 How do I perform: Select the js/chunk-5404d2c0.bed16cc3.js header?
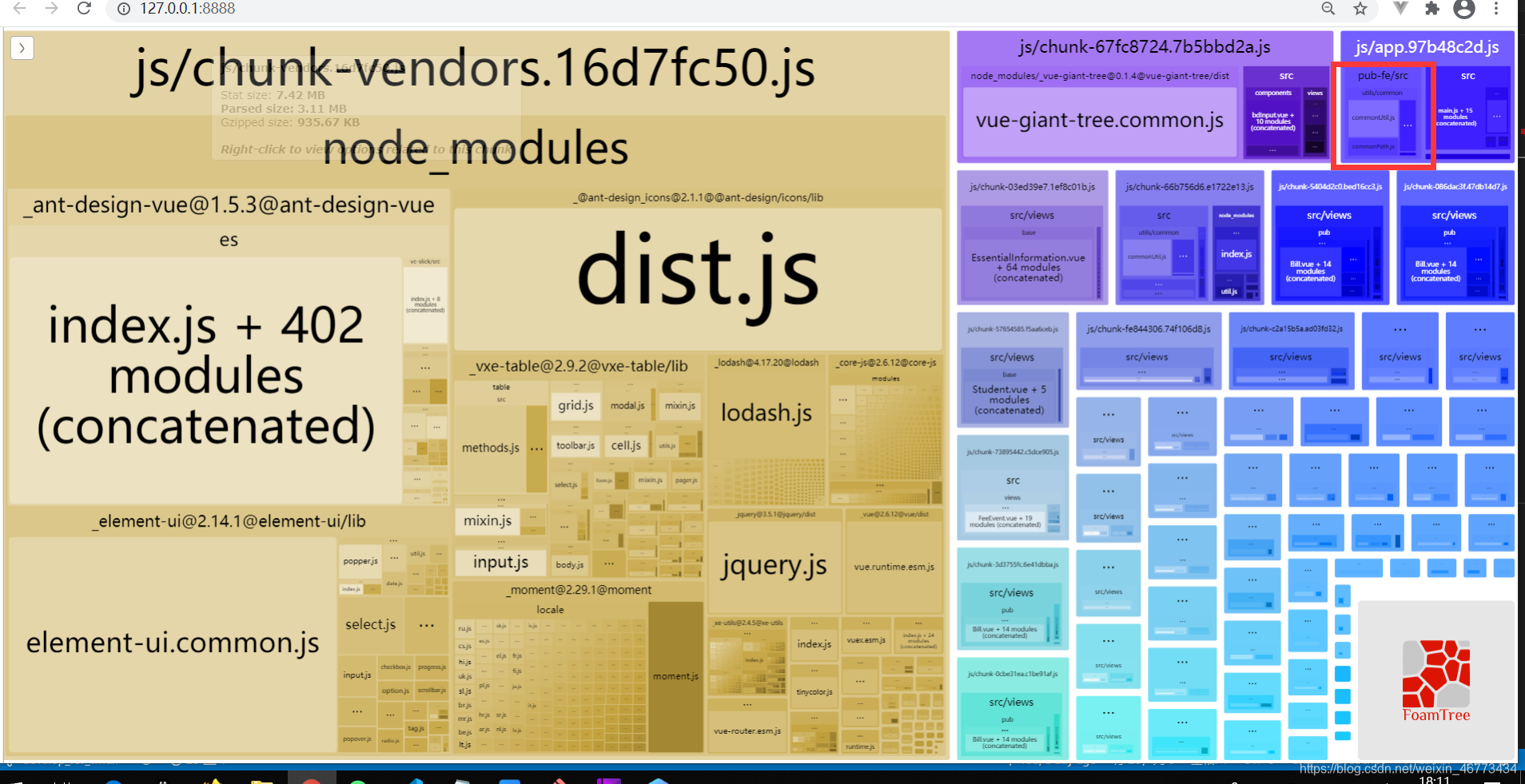point(1330,187)
